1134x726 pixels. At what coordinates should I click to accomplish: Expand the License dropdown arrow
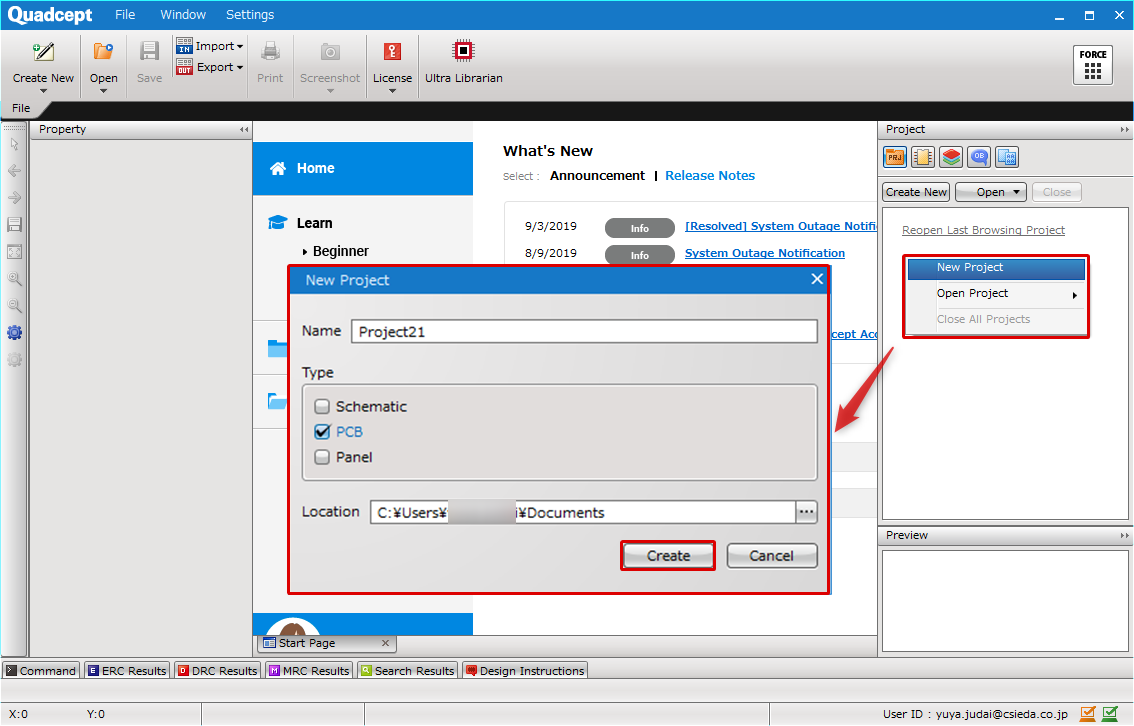click(x=393, y=91)
